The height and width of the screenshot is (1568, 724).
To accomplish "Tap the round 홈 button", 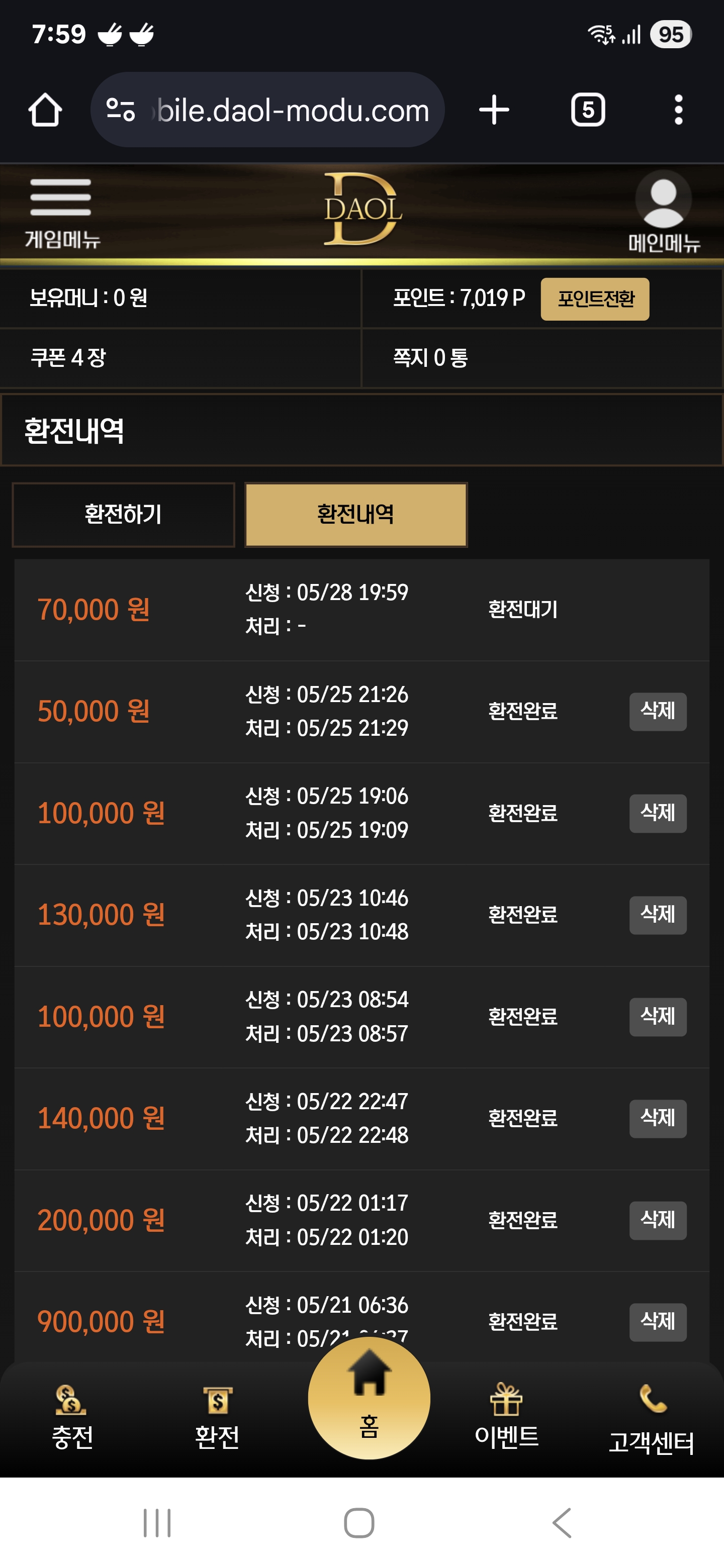I will (x=369, y=1398).
